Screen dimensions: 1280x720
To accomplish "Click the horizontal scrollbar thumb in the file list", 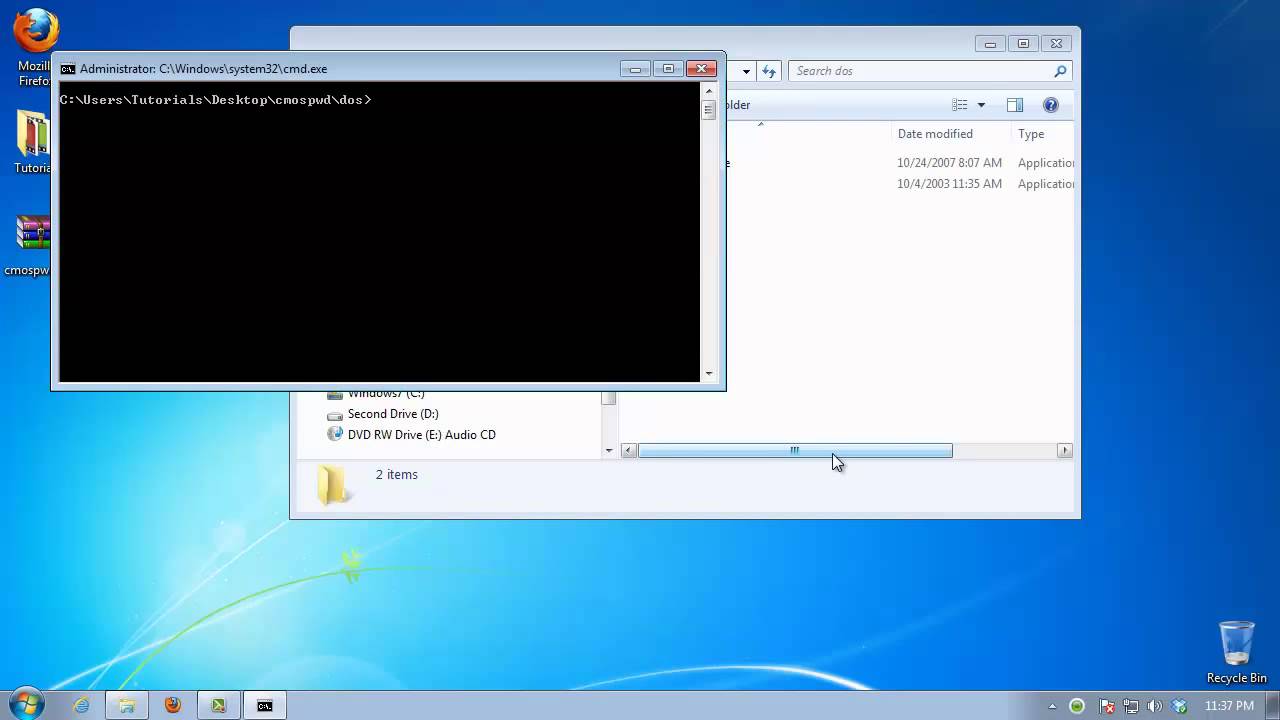I will tap(795, 451).
